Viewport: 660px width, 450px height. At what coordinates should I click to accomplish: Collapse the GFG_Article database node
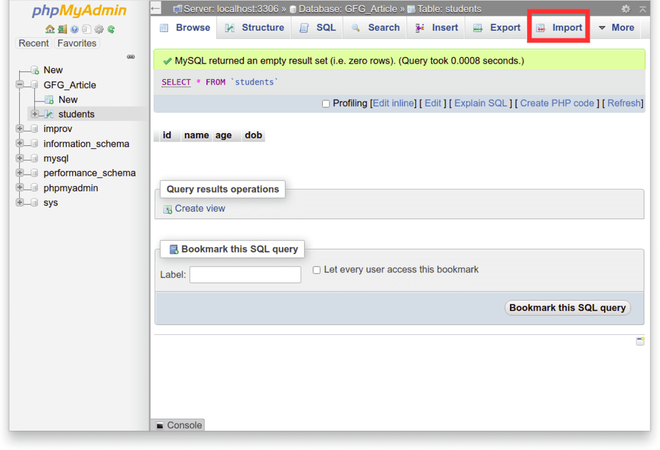[x=20, y=85]
